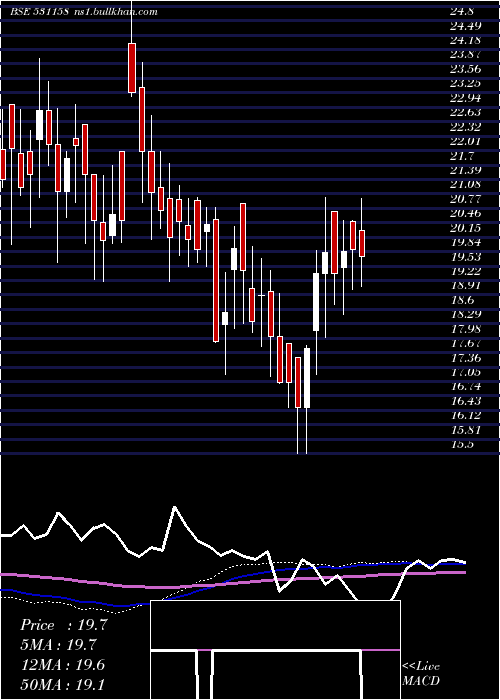The width and height of the screenshot is (500, 700).
Task: Click the 20.46 price axis label
Action: (x=465, y=214)
